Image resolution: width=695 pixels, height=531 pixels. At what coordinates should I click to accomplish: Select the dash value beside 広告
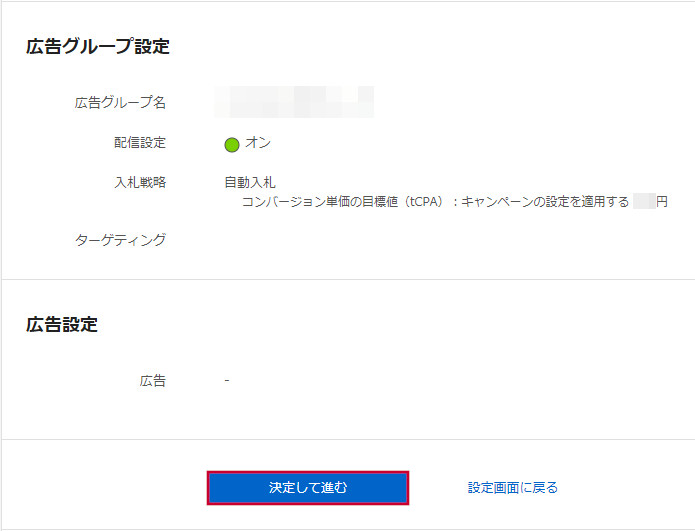tap(227, 380)
